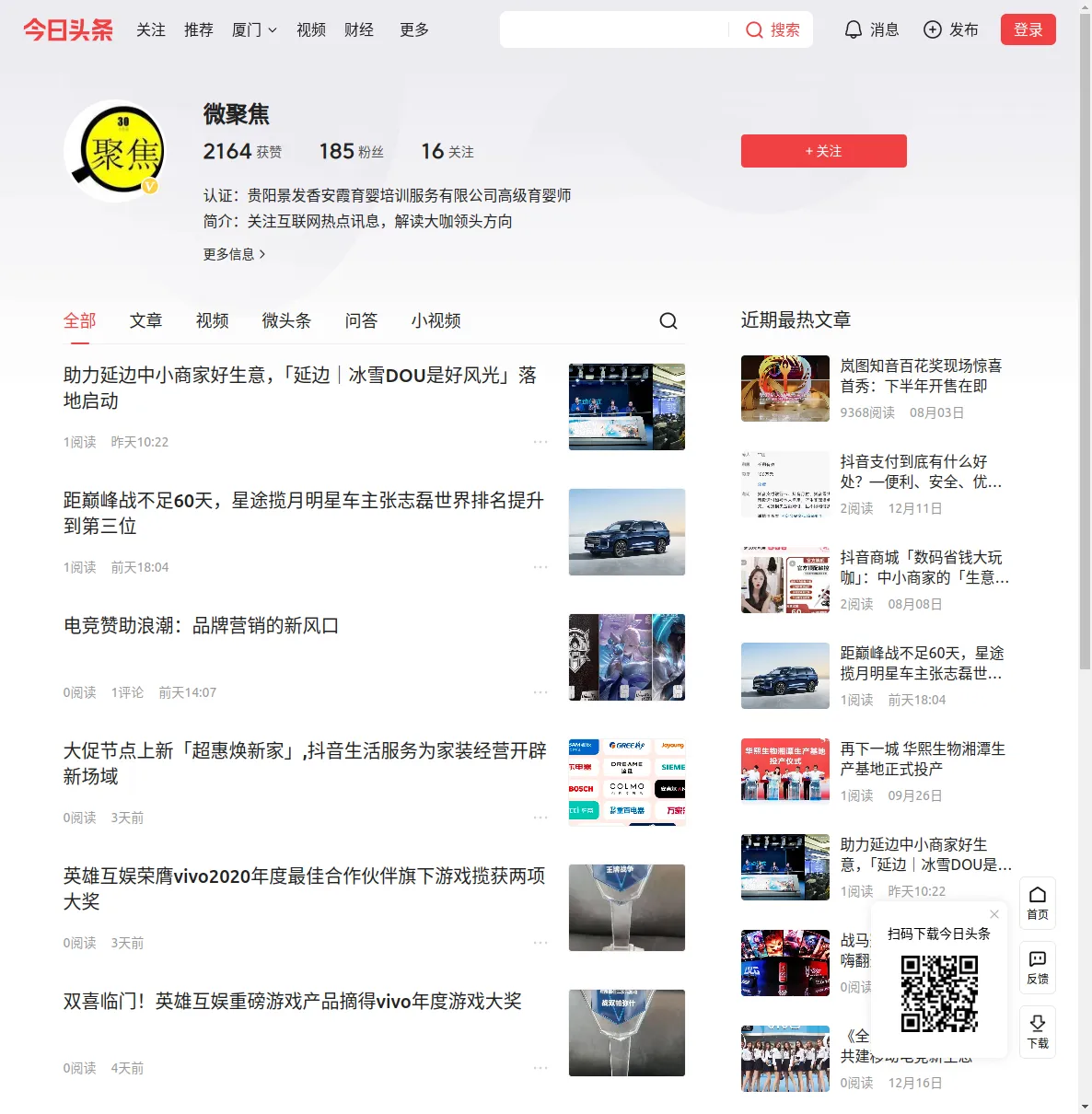1092x1114 pixels.
Task: Click the 185 粉丝 followers count
Action: (352, 151)
